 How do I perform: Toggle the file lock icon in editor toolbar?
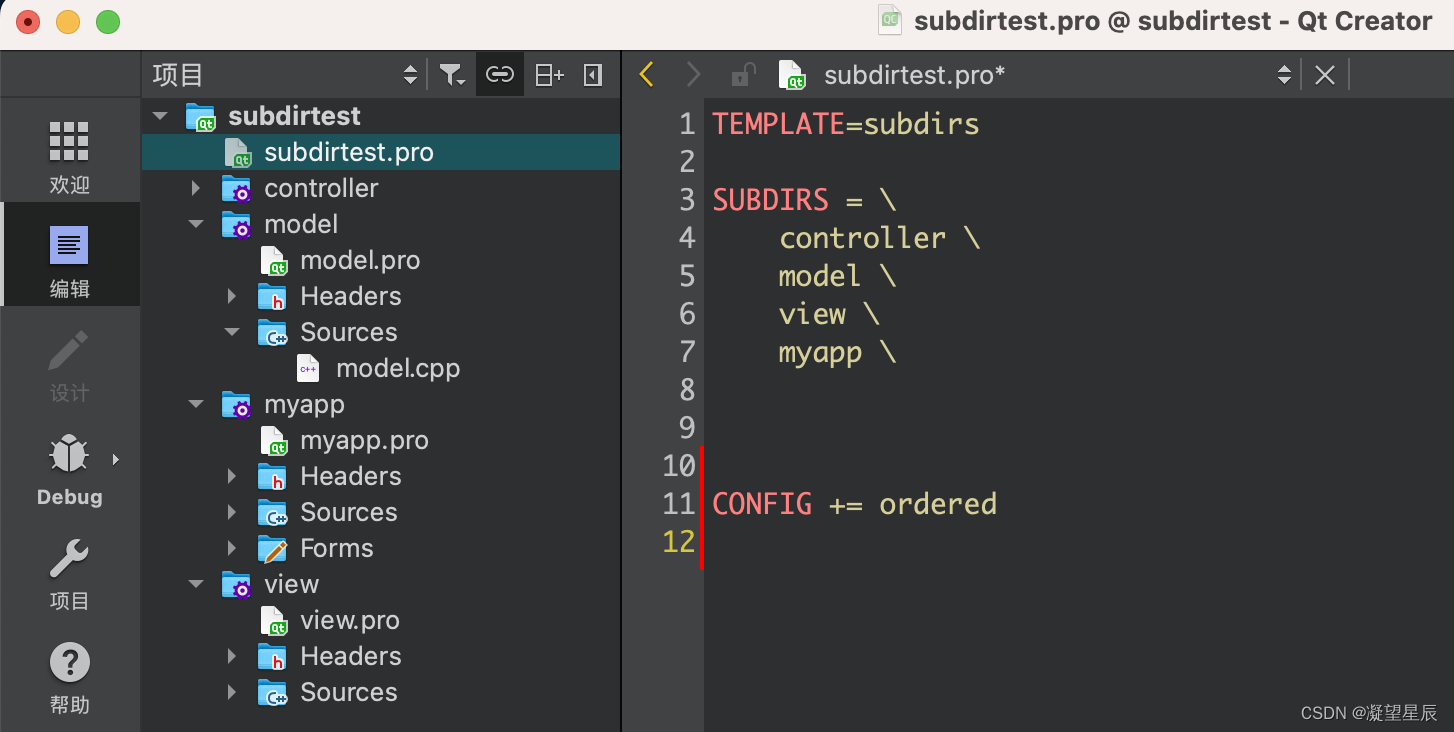pos(743,74)
